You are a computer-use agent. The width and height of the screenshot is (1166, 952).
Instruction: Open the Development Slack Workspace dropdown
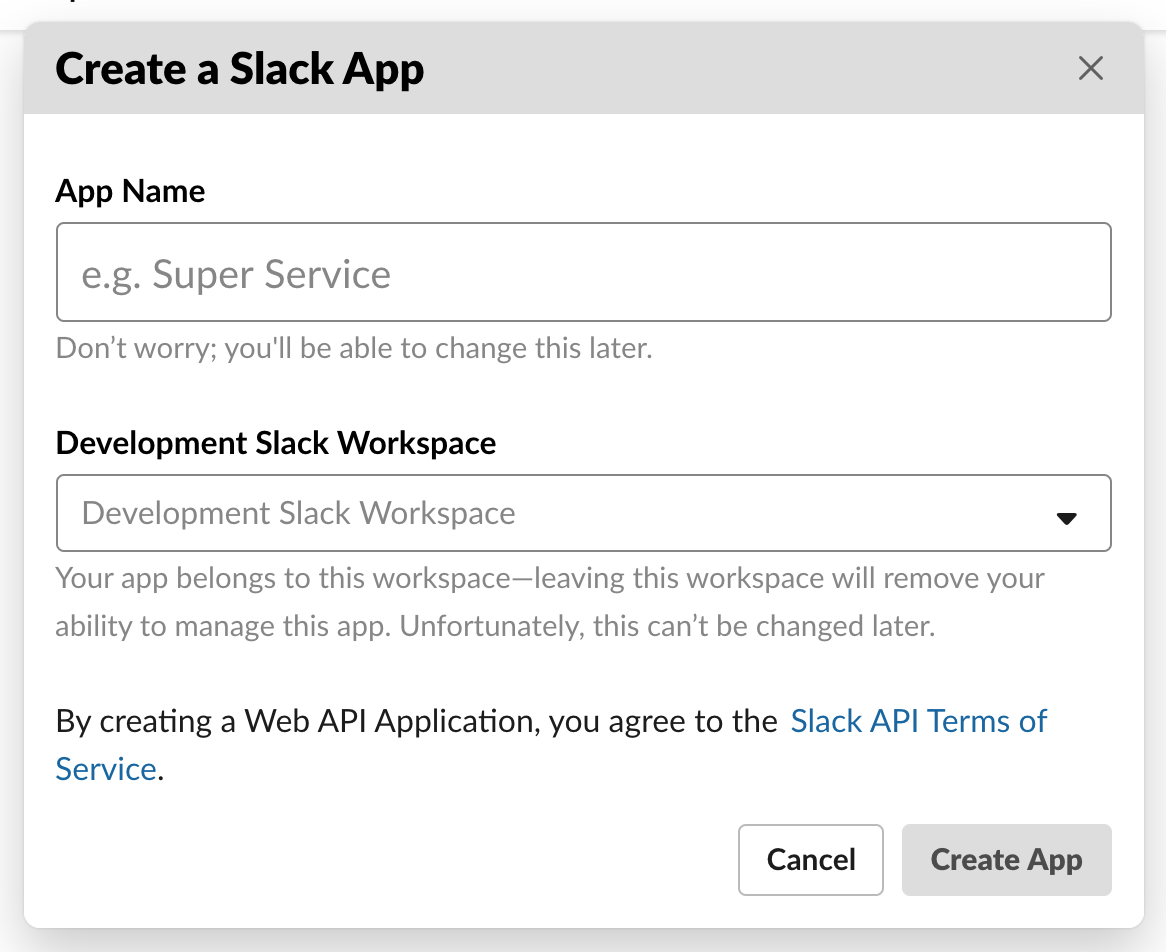[x=583, y=513]
